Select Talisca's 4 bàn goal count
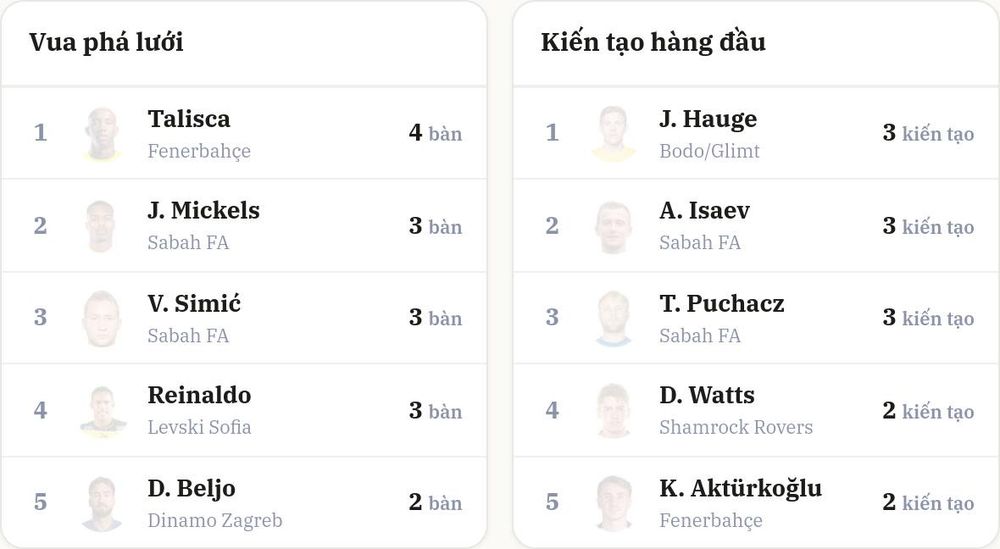Screen dimensions: 1000x549 [436, 133]
